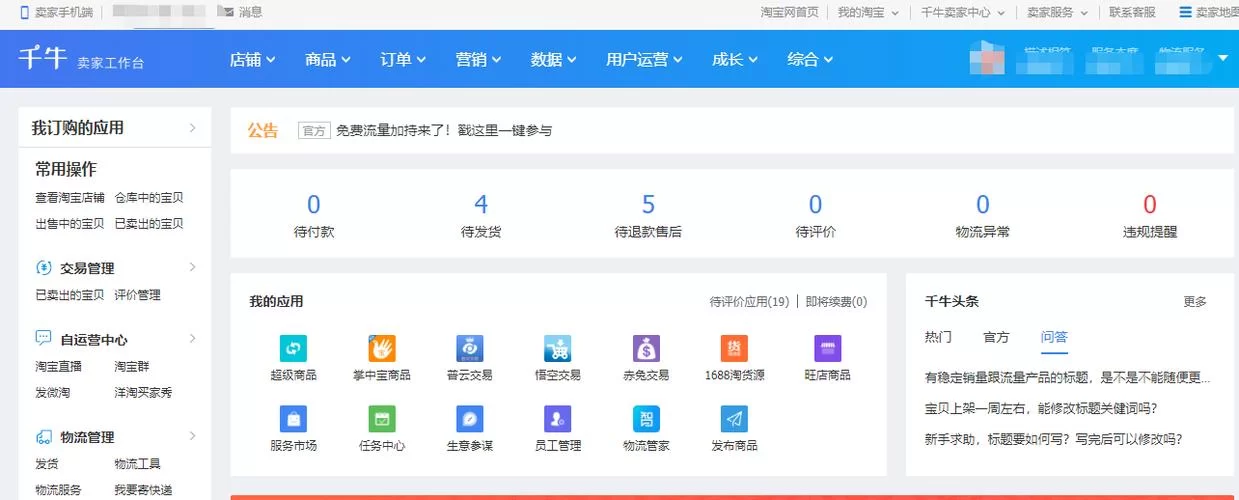Read question 新手求助，标题要如何写
This screenshot has height=500, width=1239.
[x=1054, y=438]
